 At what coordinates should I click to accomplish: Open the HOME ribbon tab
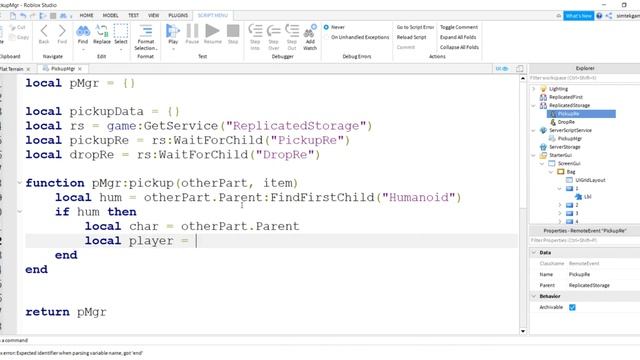tap(86, 16)
